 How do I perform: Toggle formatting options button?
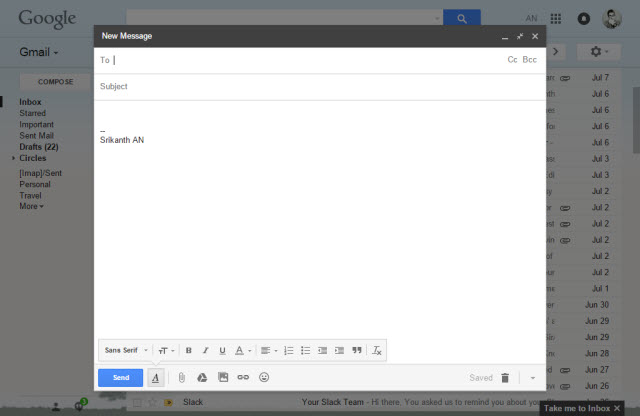(x=156, y=378)
